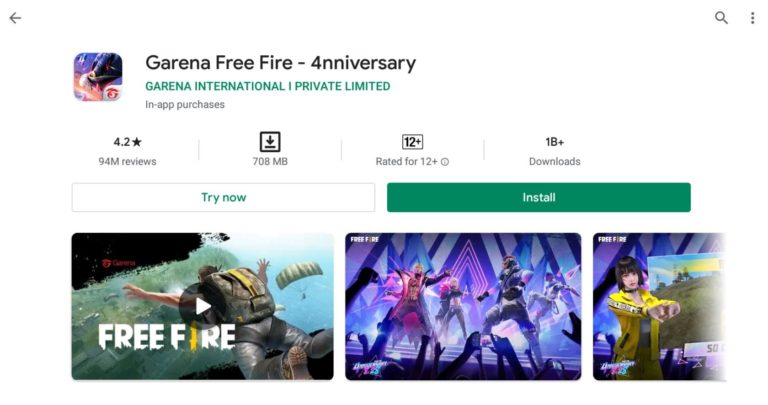Open the yellow jacket character screenshot

coord(659,307)
